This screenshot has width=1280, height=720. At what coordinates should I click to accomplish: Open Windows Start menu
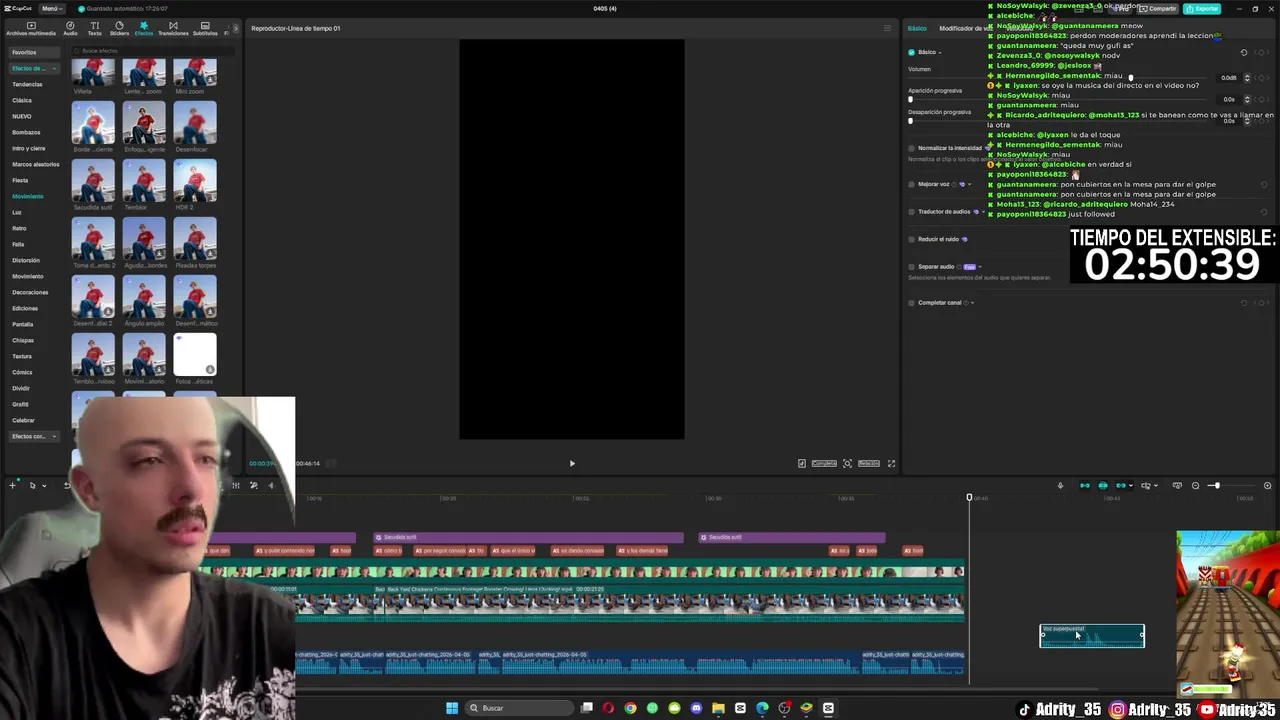(x=452, y=708)
